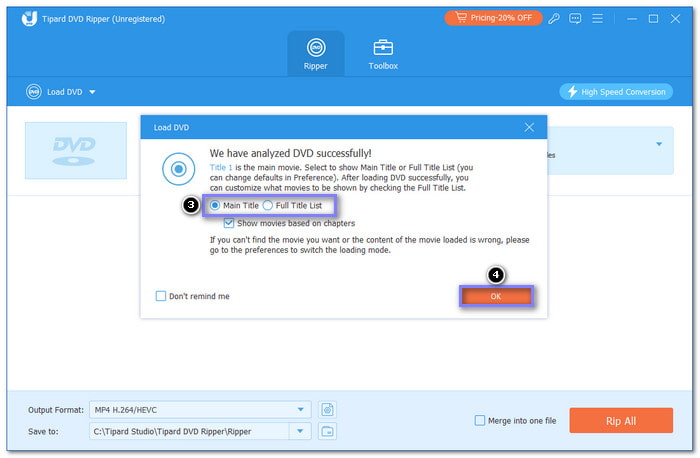Click the Tipard logo icon
Image resolution: width=700 pixels, height=458 pixels.
point(29,18)
